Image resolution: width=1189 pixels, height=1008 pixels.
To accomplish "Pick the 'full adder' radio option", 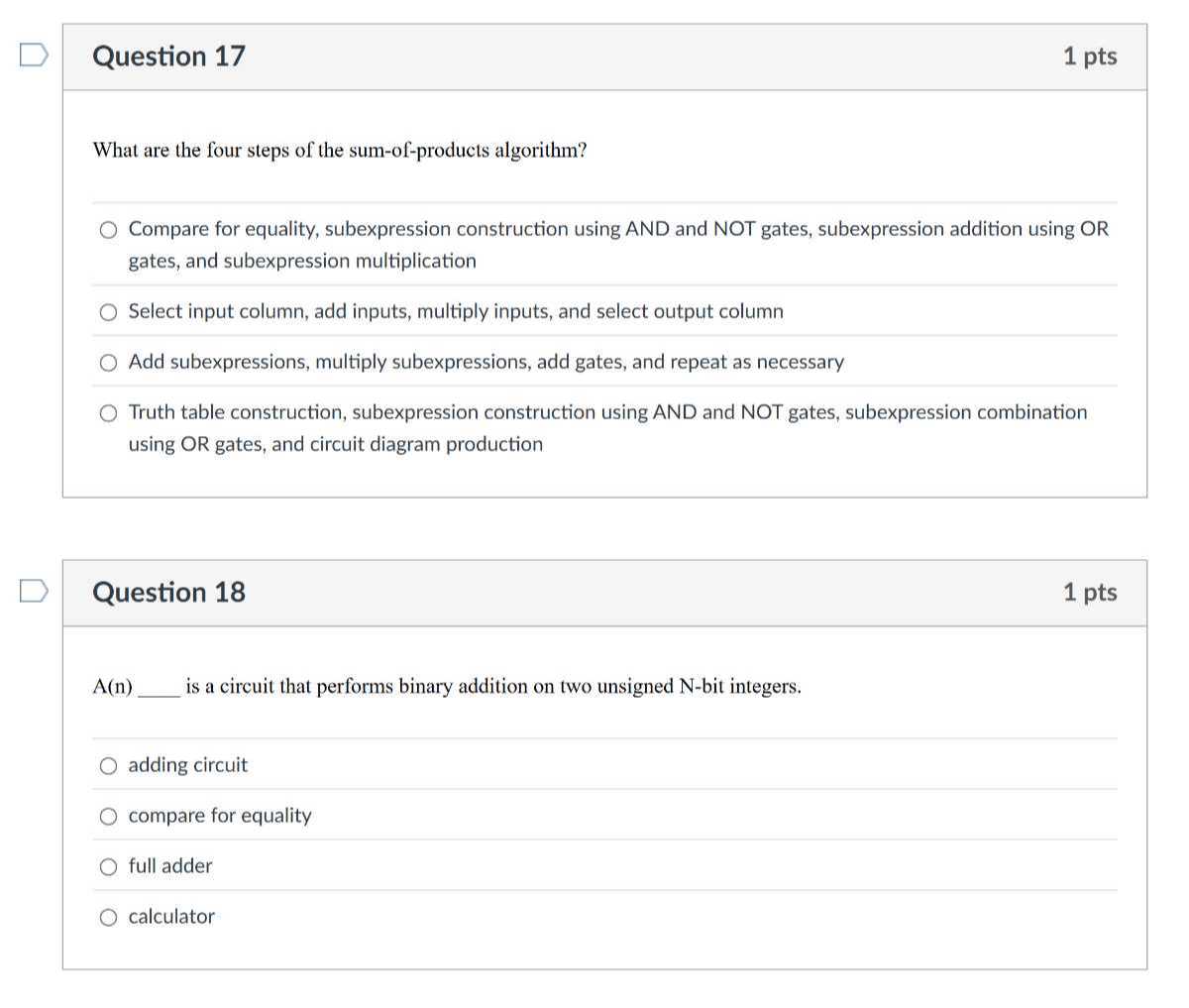I will click(x=109, y=867).
